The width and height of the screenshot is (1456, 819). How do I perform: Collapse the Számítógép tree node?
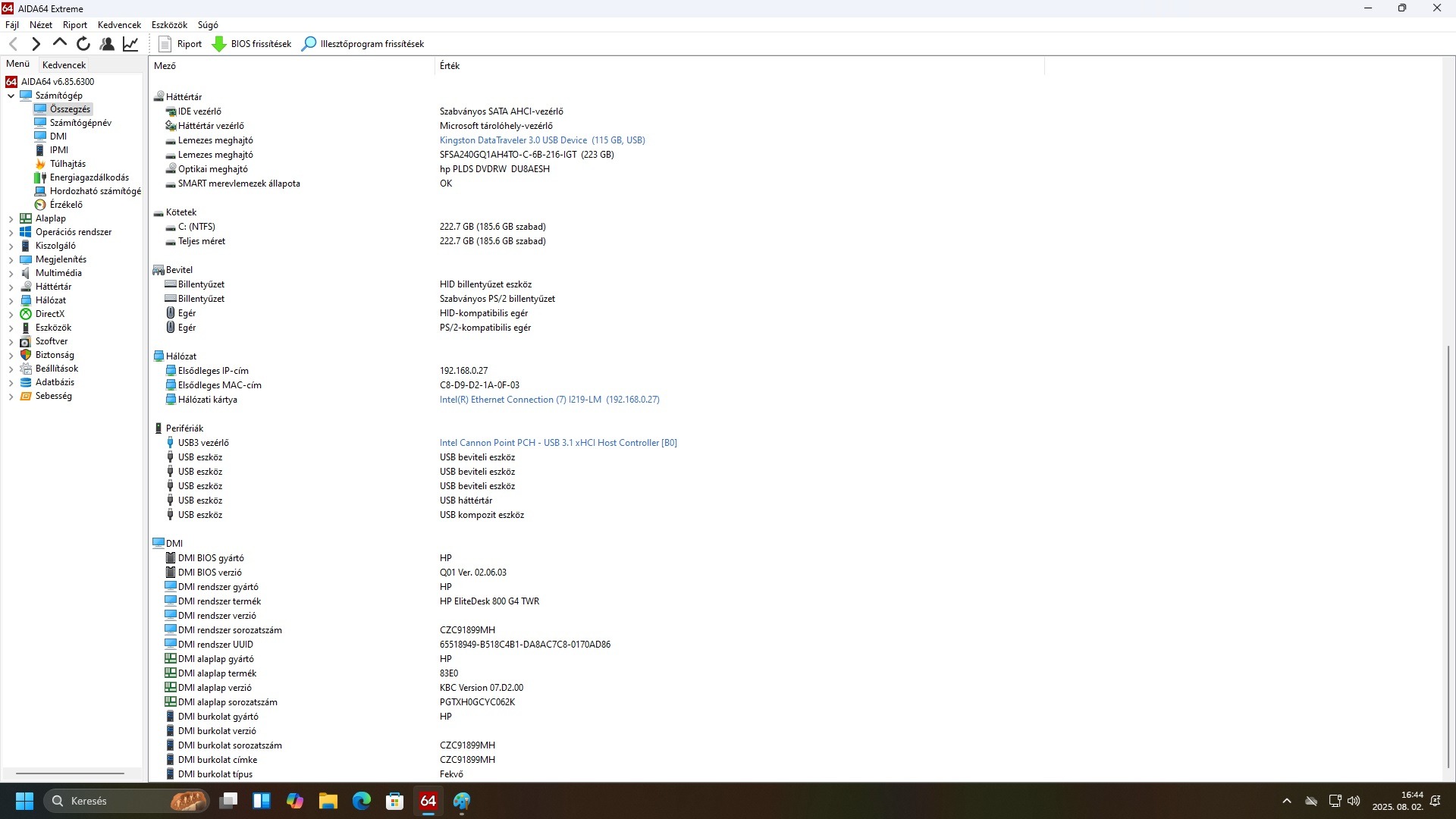point(11,96)
